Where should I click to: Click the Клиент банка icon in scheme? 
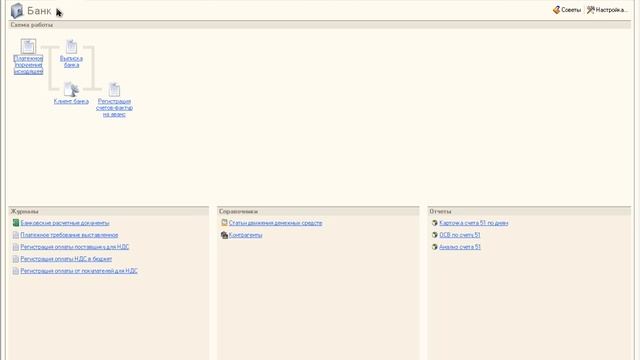pos(71,89)
